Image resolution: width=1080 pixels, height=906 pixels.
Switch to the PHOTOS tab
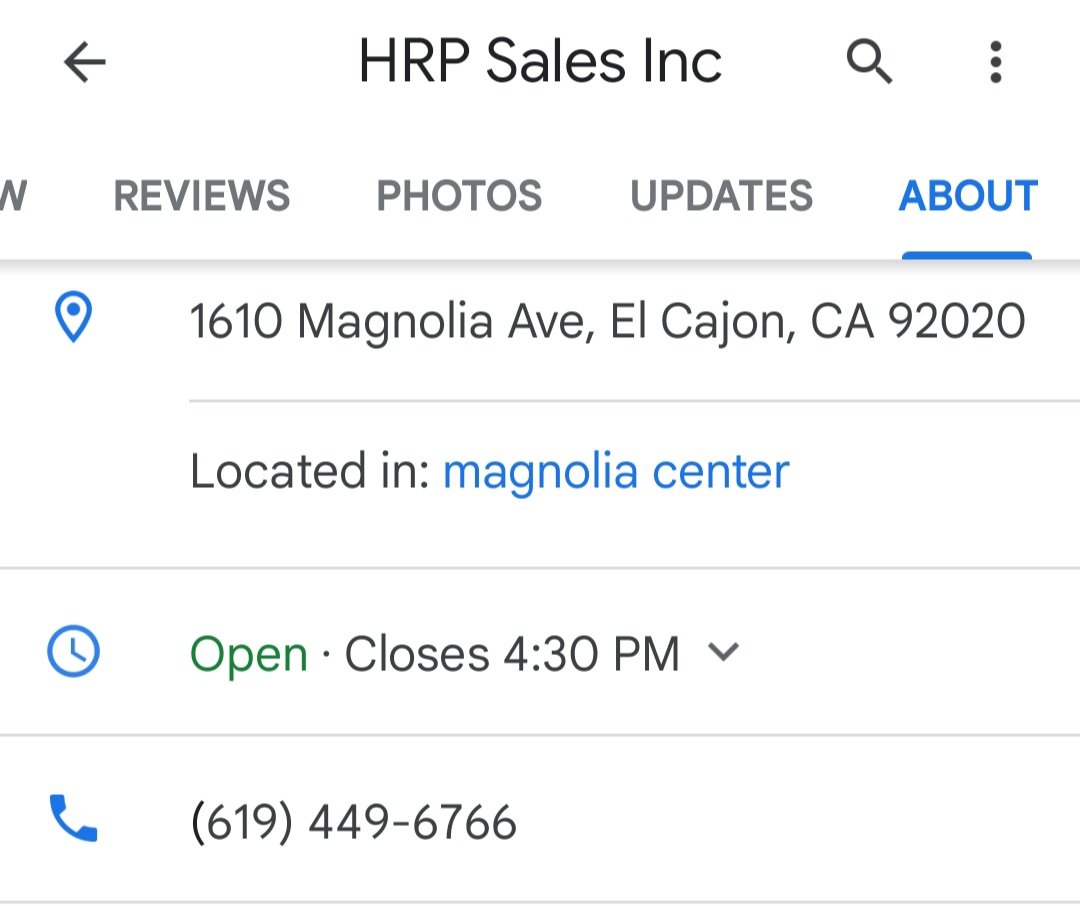[x=459, y=196]
